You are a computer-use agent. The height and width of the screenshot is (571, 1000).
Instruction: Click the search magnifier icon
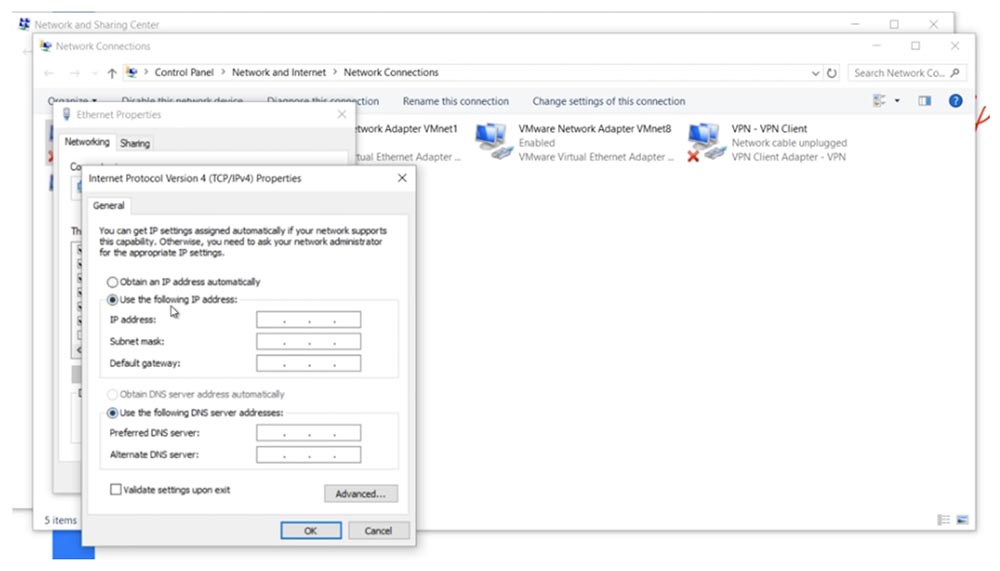pos(955,73)
